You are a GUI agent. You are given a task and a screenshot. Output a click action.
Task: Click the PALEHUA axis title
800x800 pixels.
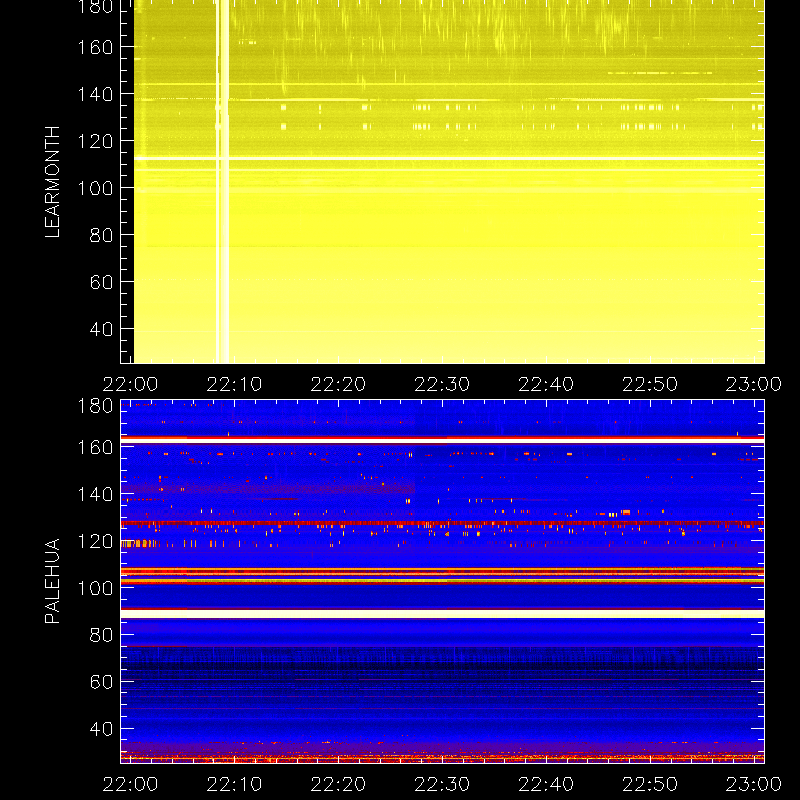pos(53,581)
